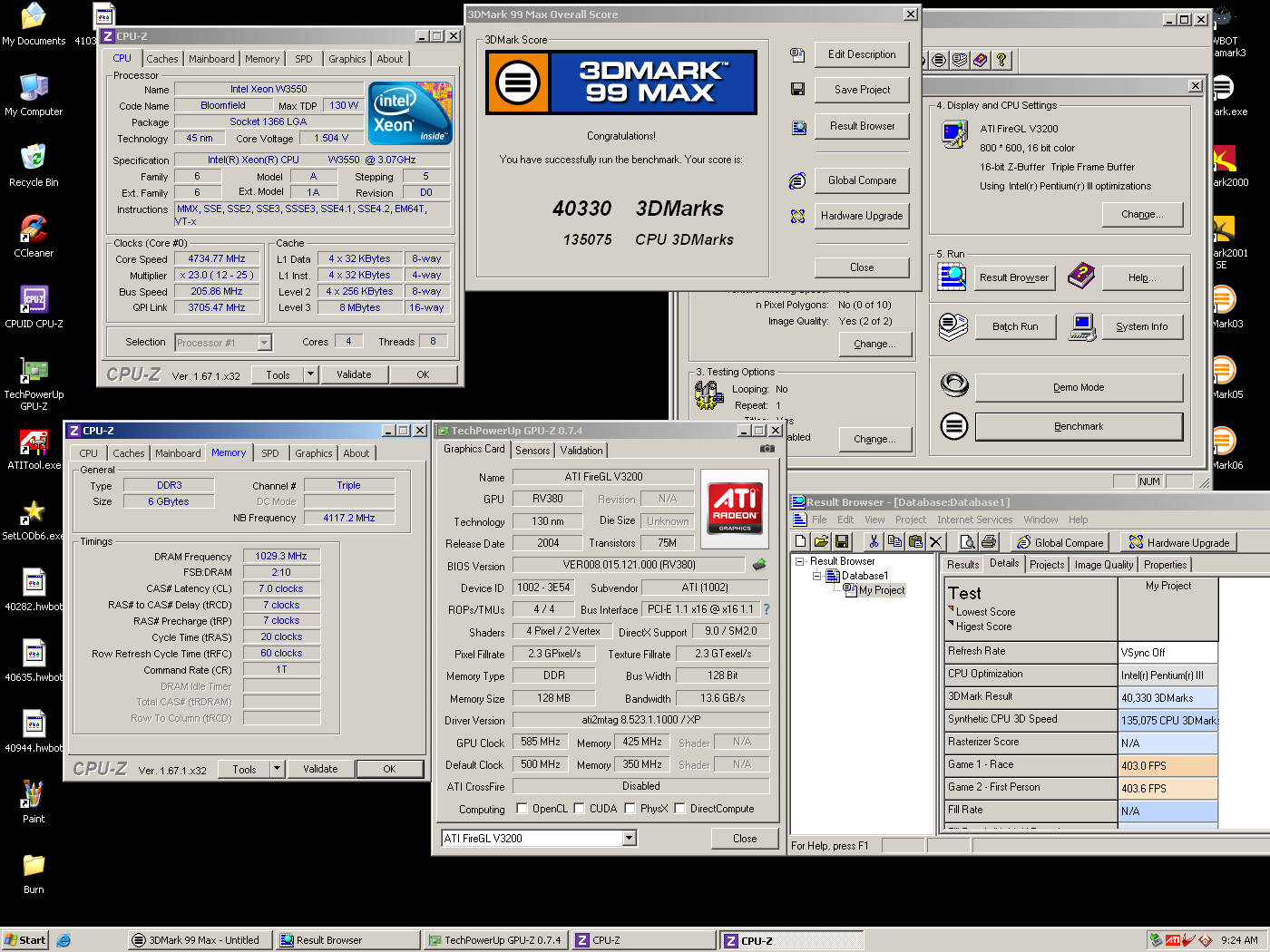Open the Validation tab in GPU-Z
The width and height of the screenshot is (1270, 952).
point(581,451)
